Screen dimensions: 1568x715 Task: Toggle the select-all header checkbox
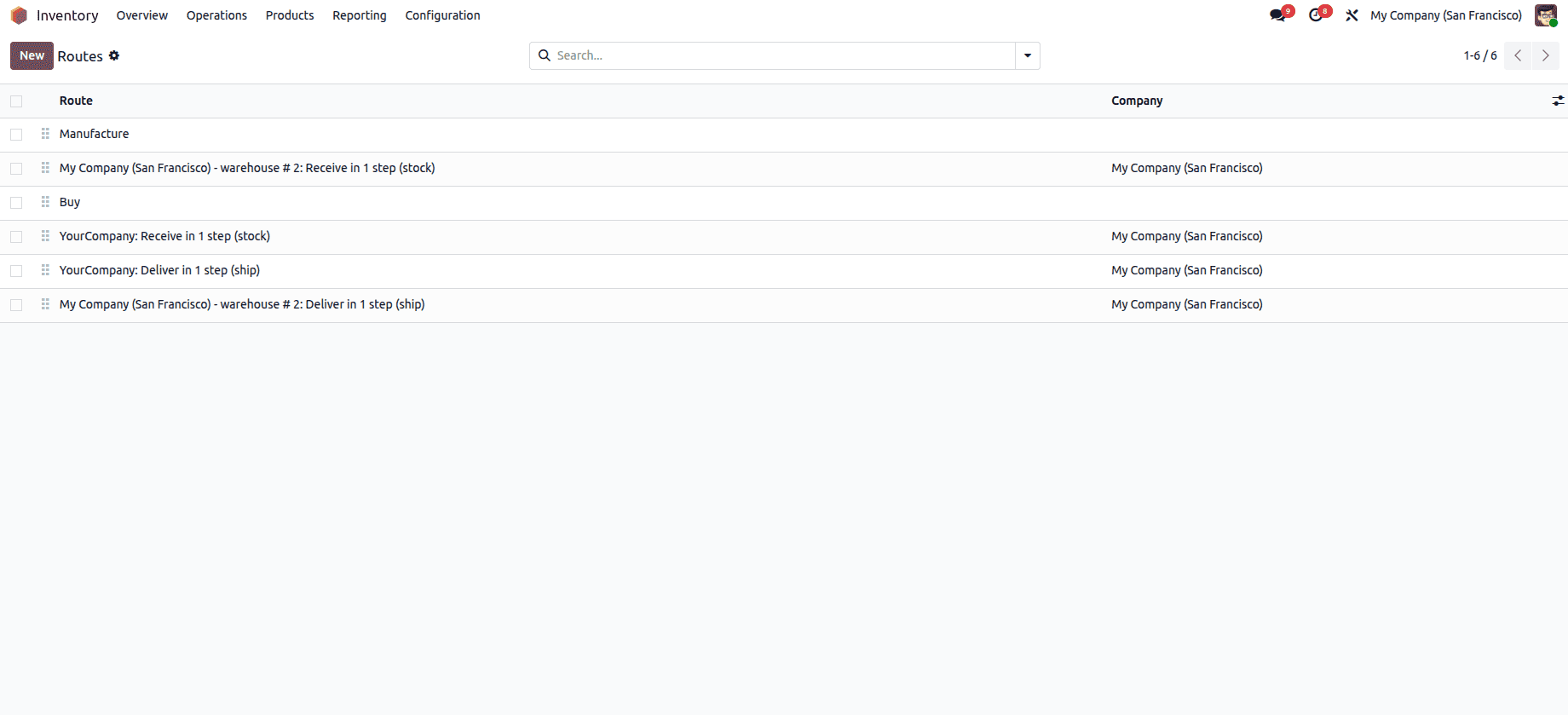pos(16,101)
